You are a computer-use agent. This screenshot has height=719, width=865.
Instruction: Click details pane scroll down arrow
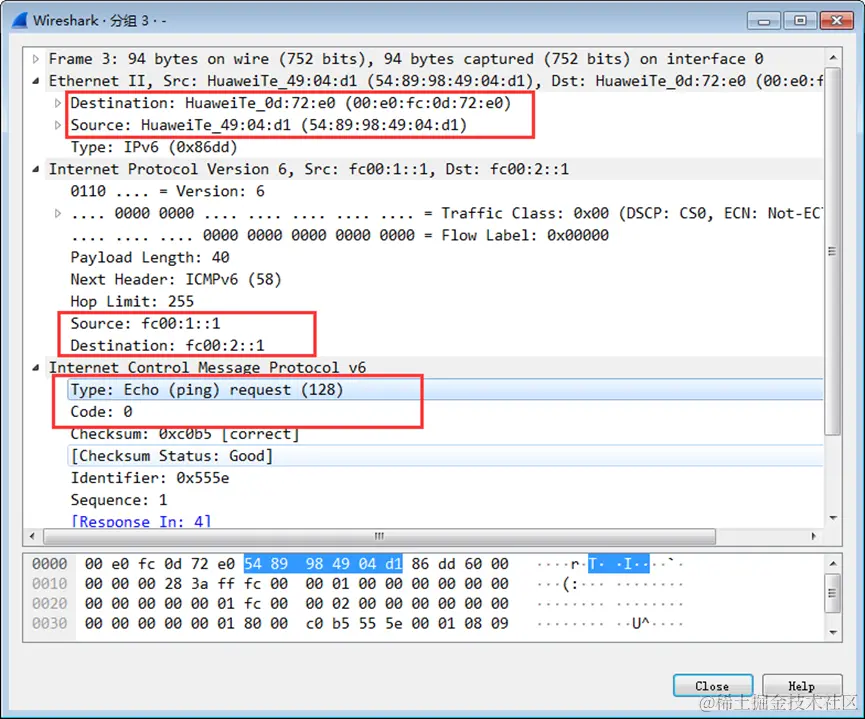tap(833, 518)
